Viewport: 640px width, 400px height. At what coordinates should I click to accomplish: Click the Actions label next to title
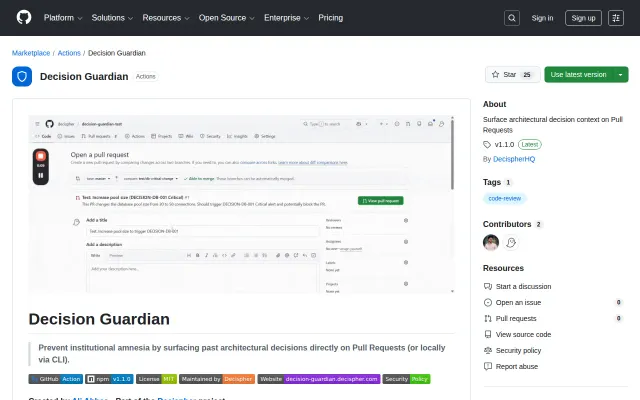(x=146, y=76)
